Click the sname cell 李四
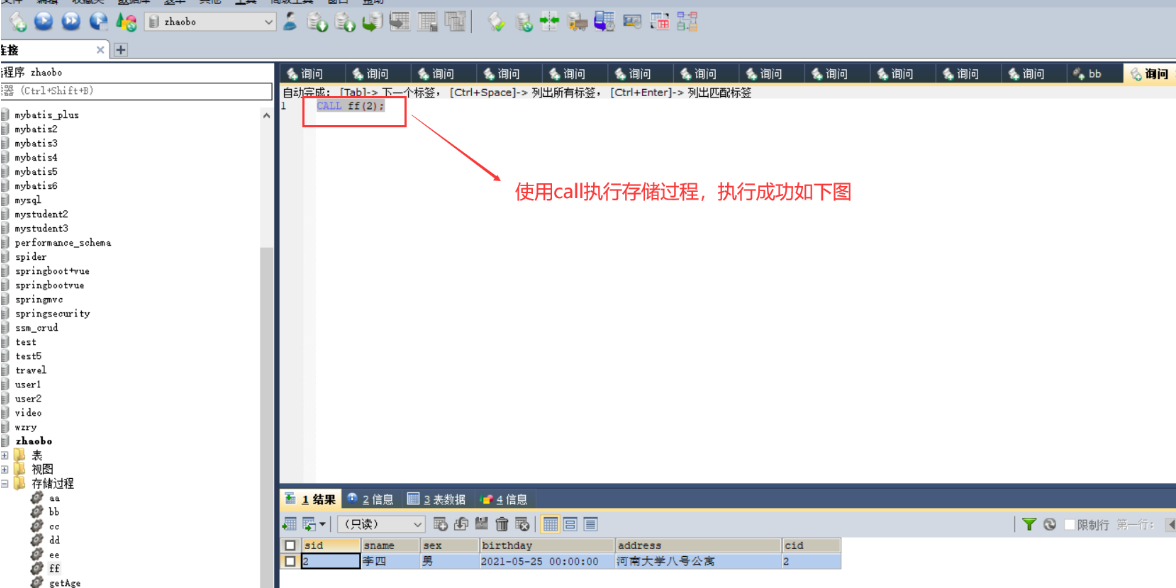 (x=390, y=560)
